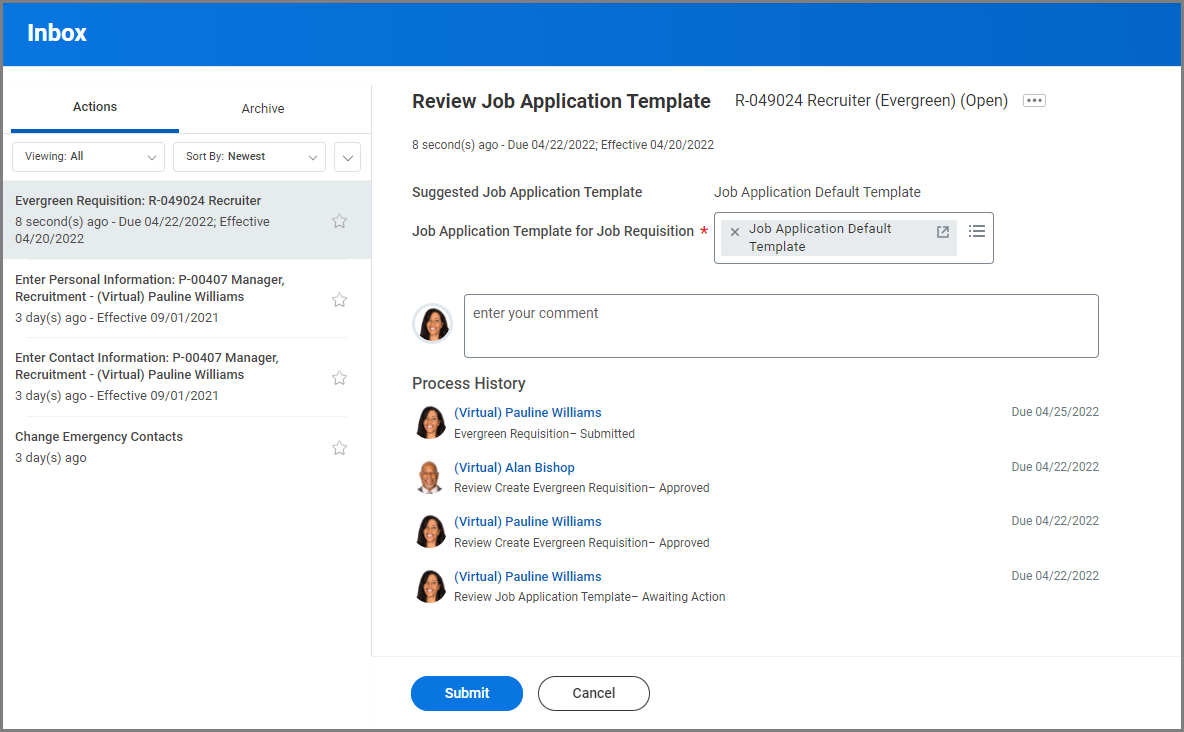Star the Enter Contact Information item
The height and width of the screenshot is (732, 1184).
[x=339, y=378]
